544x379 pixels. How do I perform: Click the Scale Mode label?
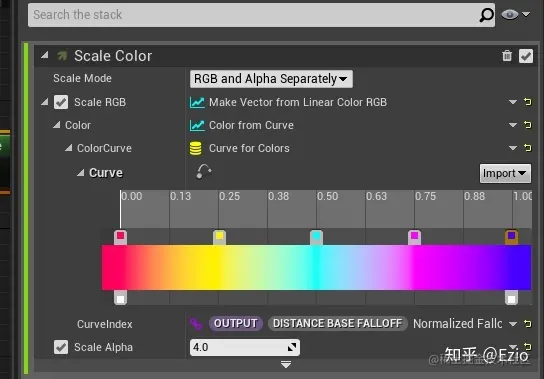coord(83,78)
